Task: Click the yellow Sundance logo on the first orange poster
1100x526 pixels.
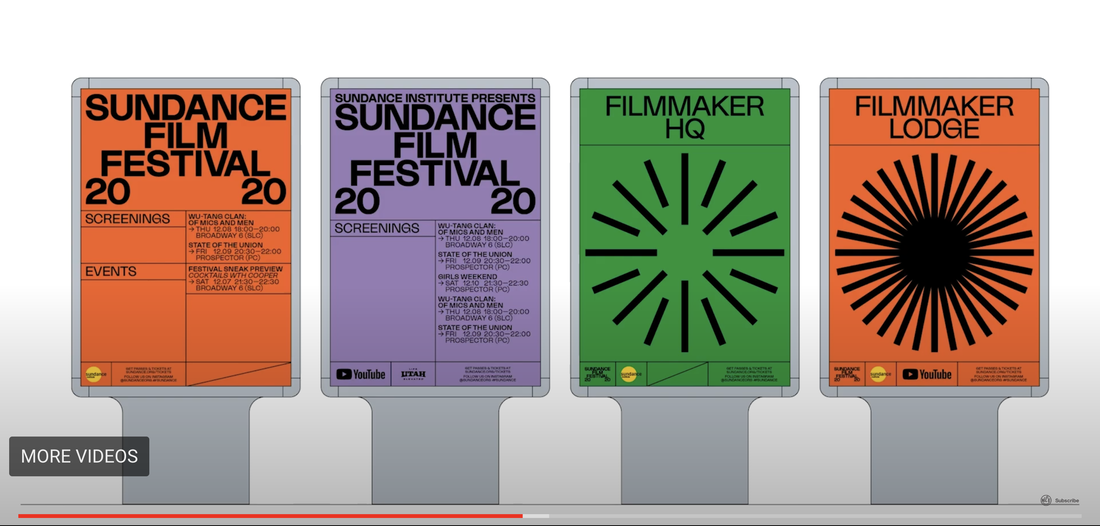Action: [96, 375]
